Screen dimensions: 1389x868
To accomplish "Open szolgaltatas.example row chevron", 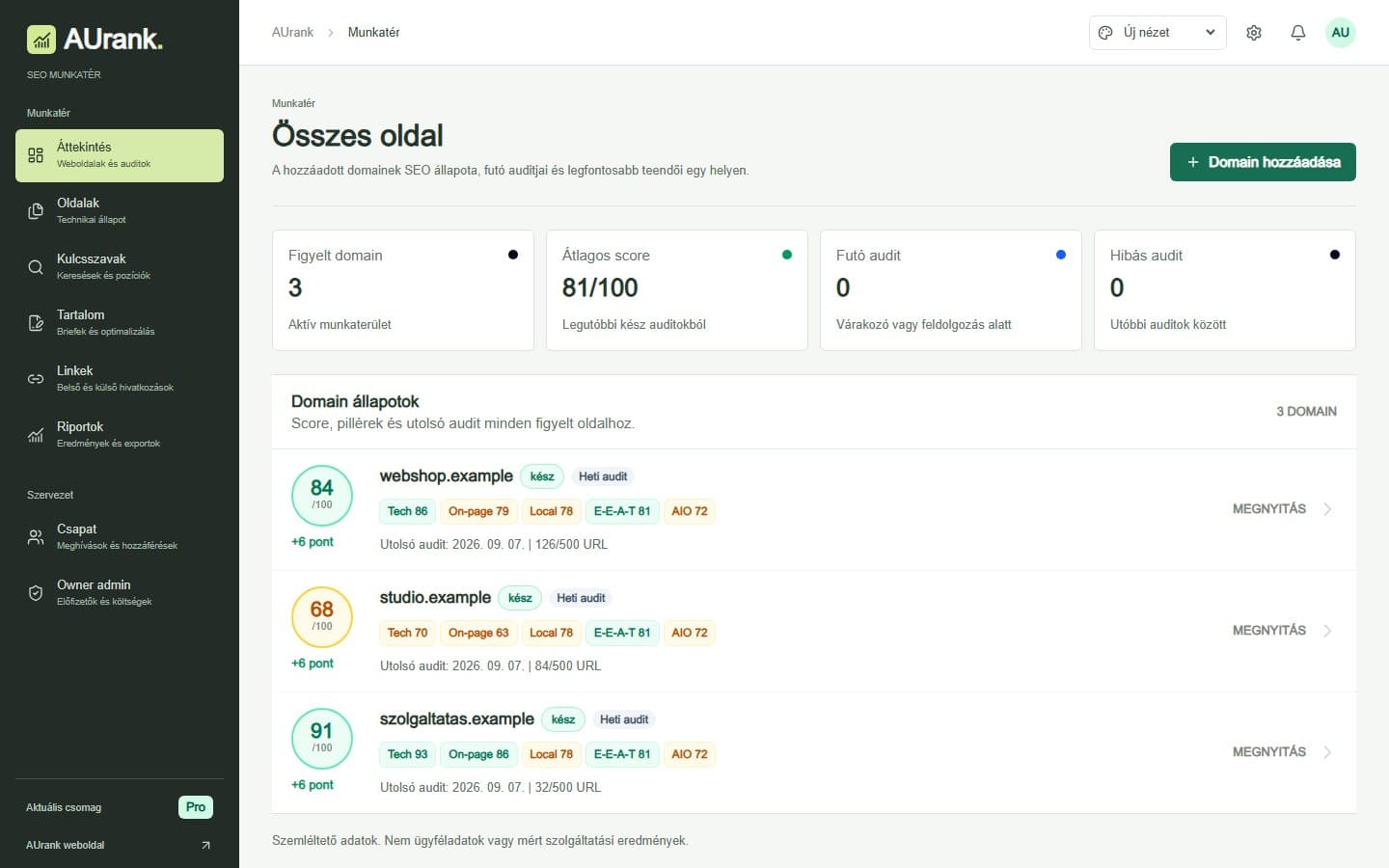I will [1327, 752].
